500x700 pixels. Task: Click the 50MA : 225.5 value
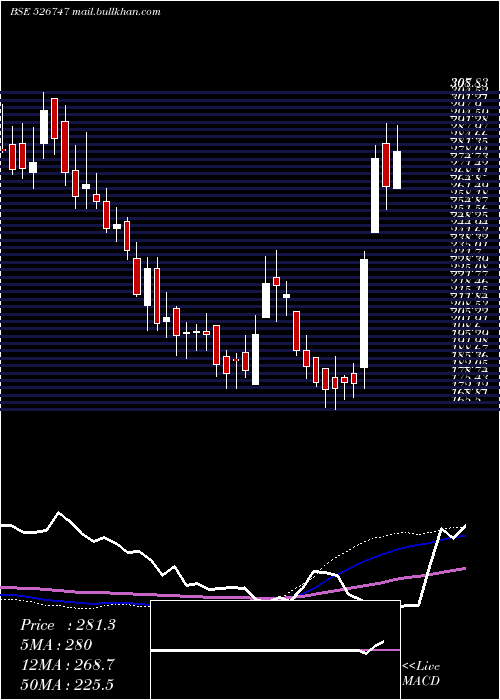point(67,684)
